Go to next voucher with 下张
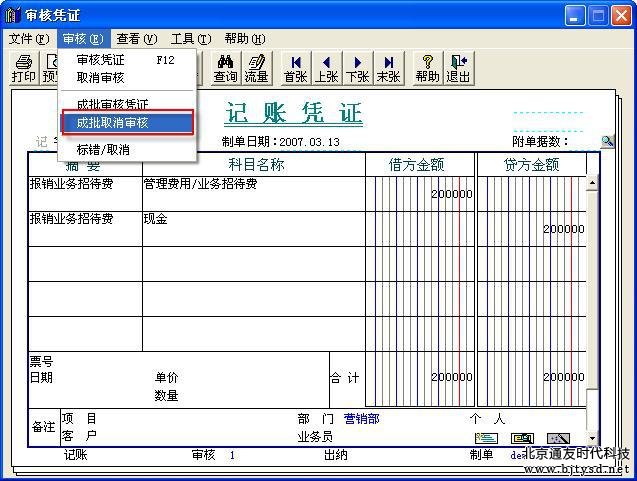637x481 pixels. 357,68
